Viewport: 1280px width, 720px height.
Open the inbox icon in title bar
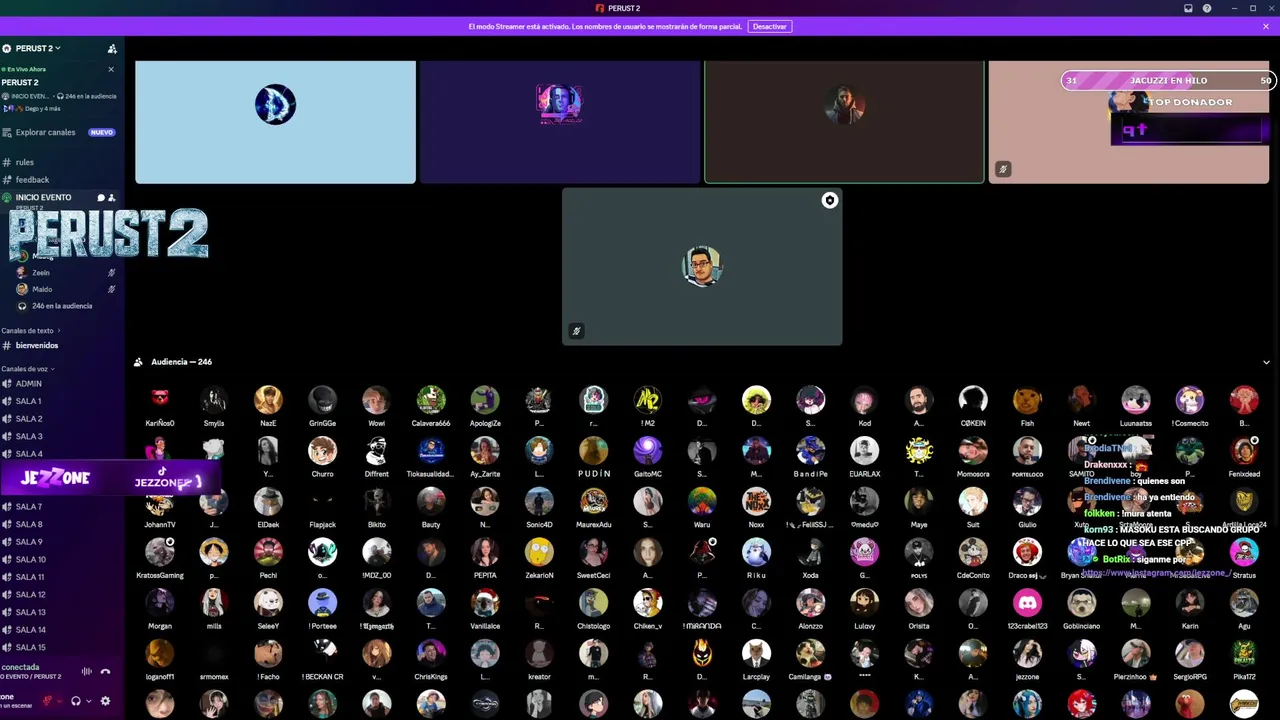[x=1188, y=8]
